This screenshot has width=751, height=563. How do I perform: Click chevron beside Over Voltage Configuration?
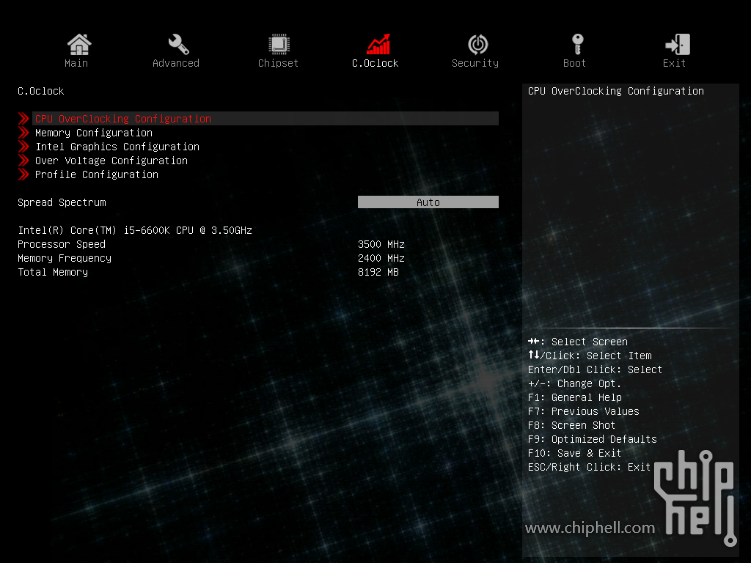click(x=23, y=161)
